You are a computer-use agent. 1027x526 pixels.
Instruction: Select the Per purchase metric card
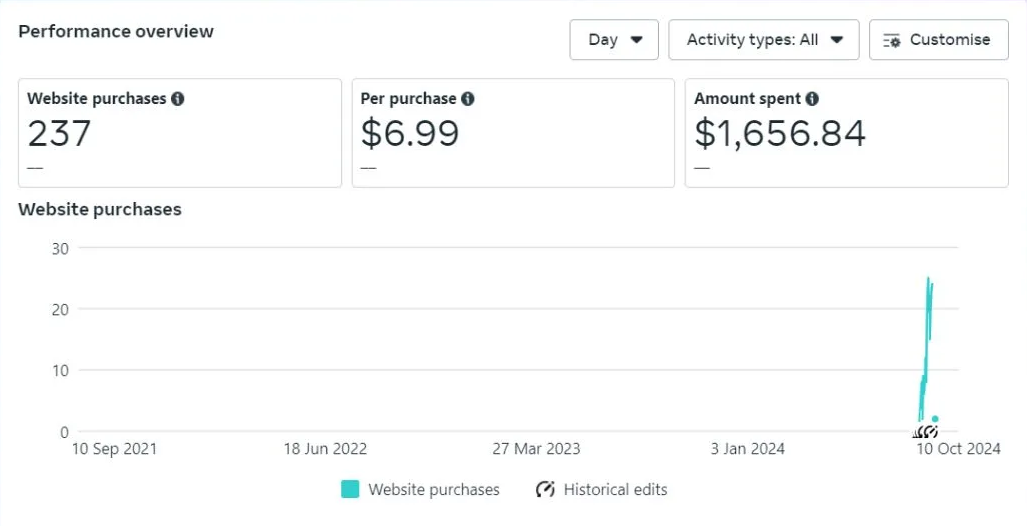(513, 133)
